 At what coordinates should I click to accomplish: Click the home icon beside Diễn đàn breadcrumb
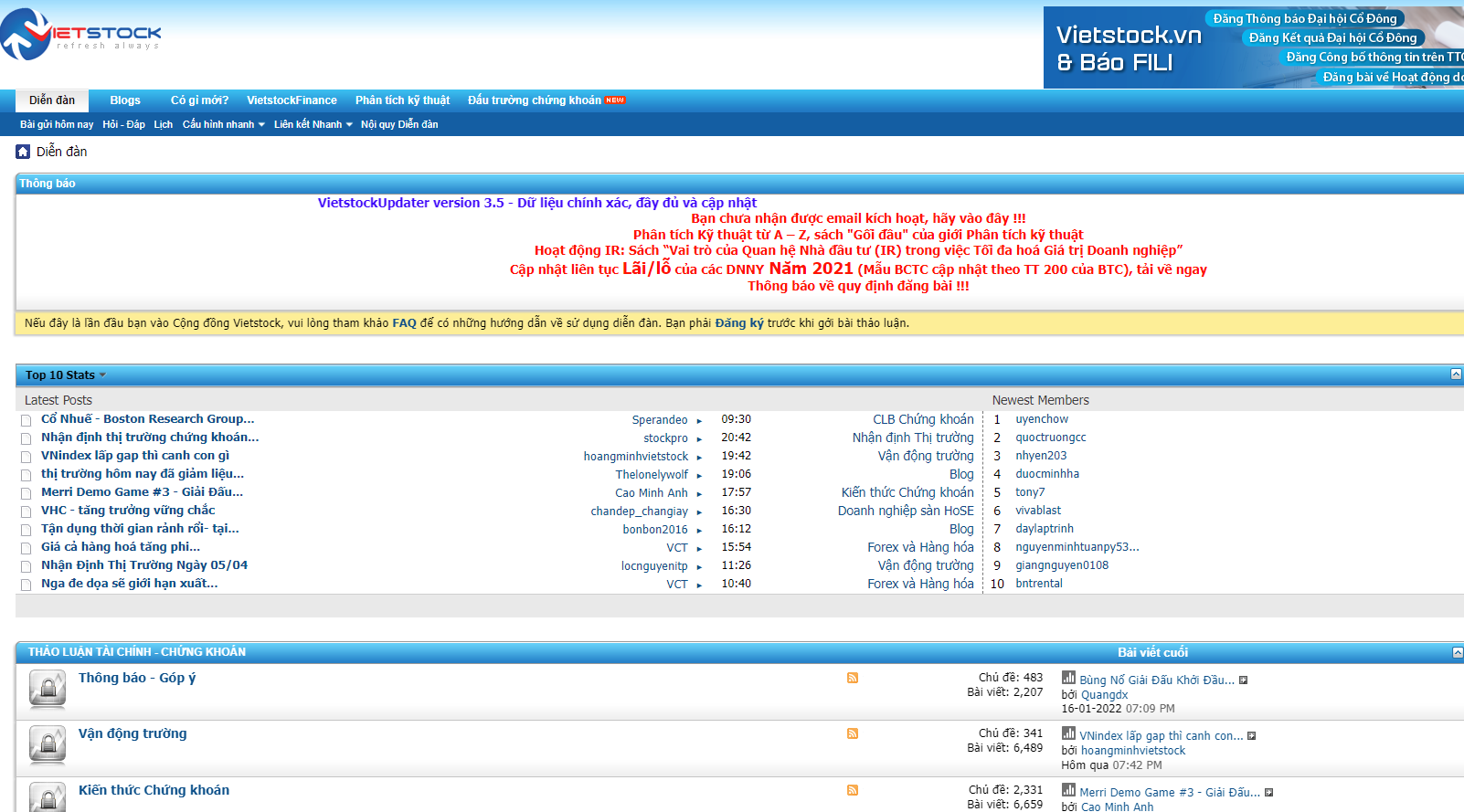[23, 152]
